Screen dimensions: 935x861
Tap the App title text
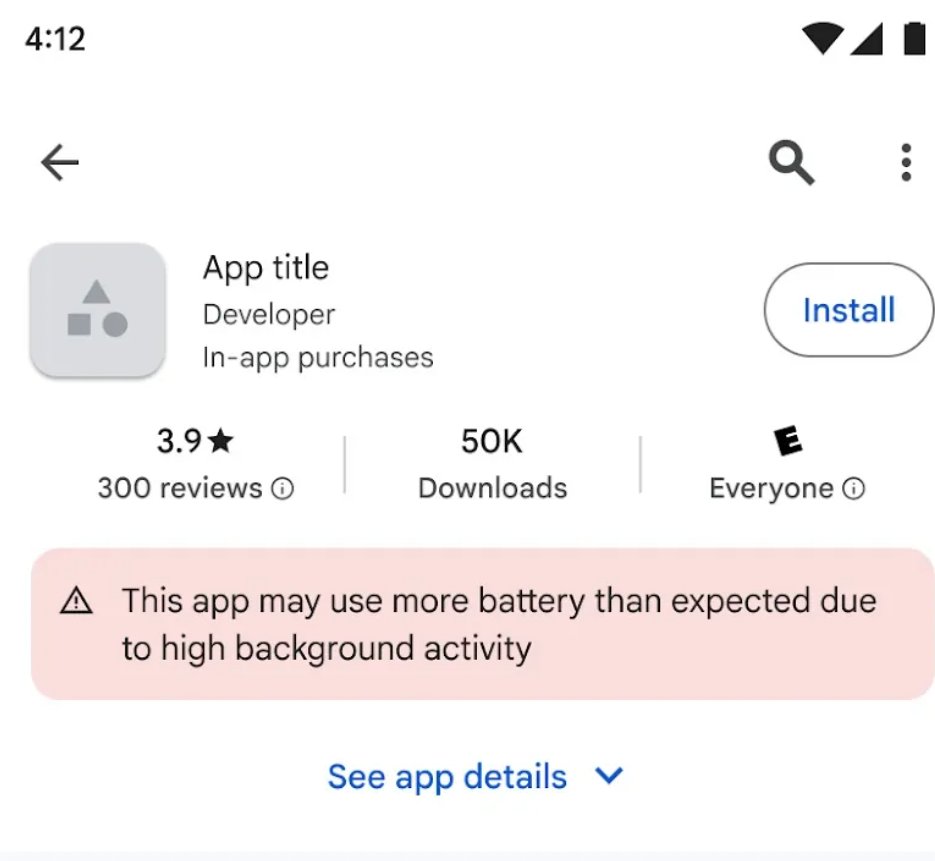(x=266, y=268)
